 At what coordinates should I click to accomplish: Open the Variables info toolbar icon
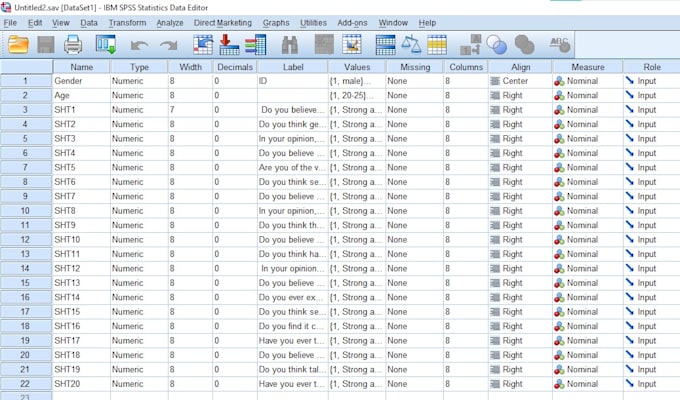(256, 45)
